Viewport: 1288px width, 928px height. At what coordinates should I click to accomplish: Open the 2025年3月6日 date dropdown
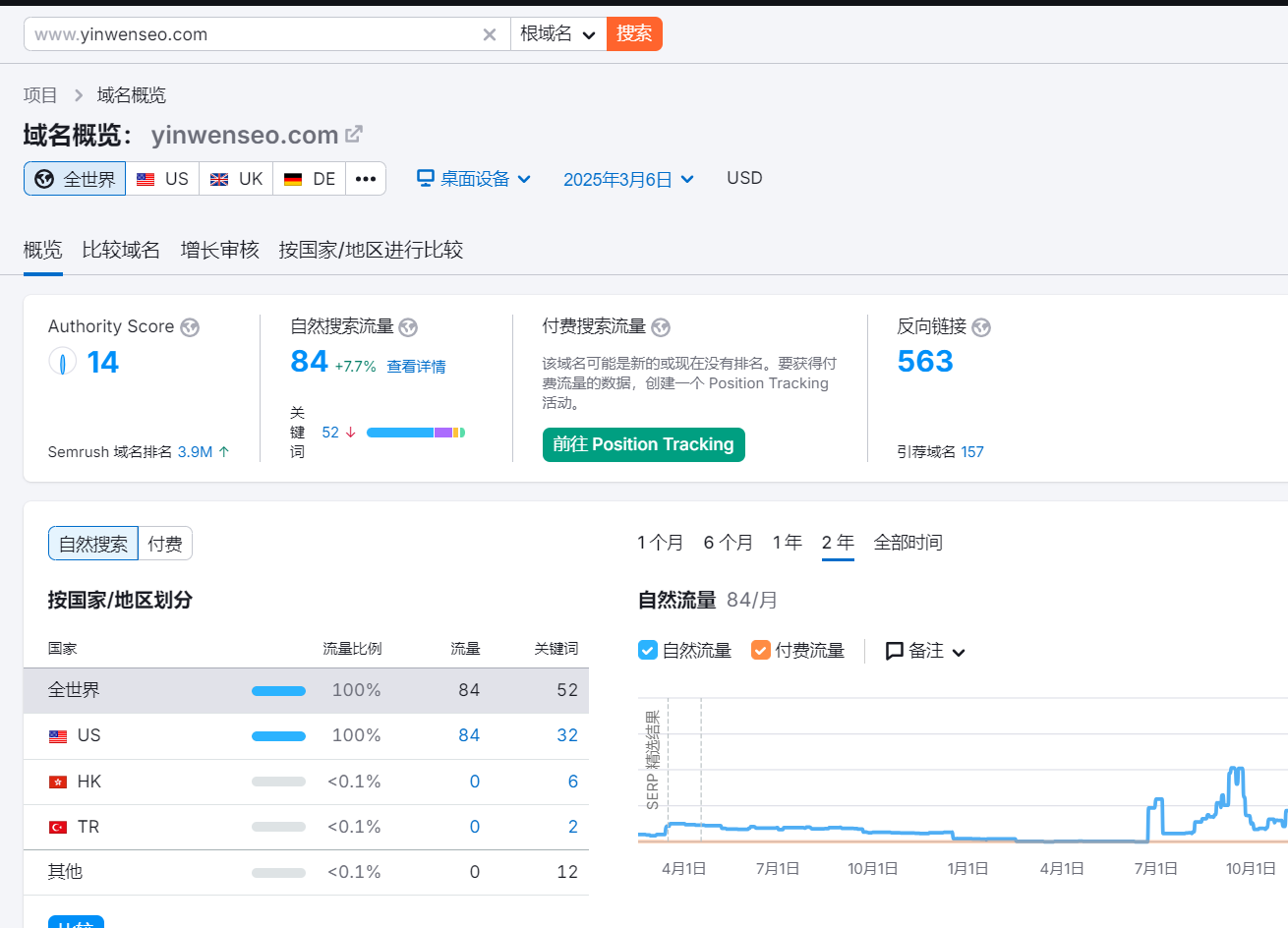(x=628, y=179)
